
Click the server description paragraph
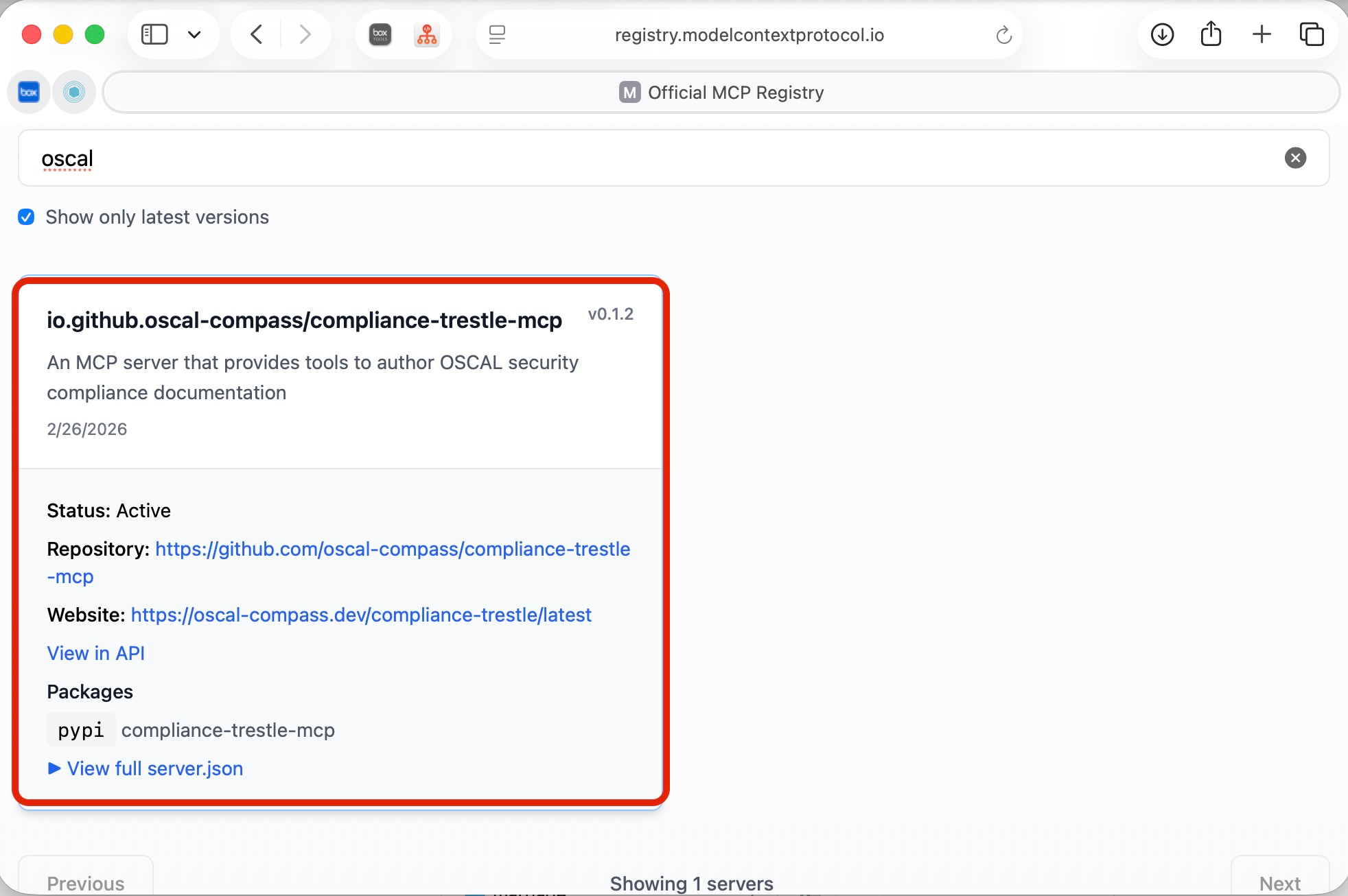(x=312, y=377)
